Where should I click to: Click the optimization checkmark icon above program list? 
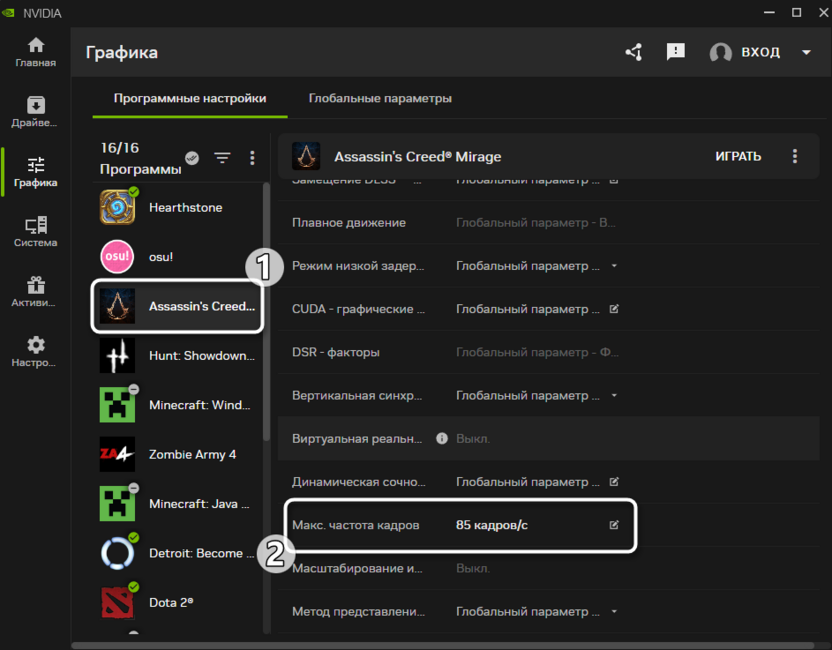point(192,158)
